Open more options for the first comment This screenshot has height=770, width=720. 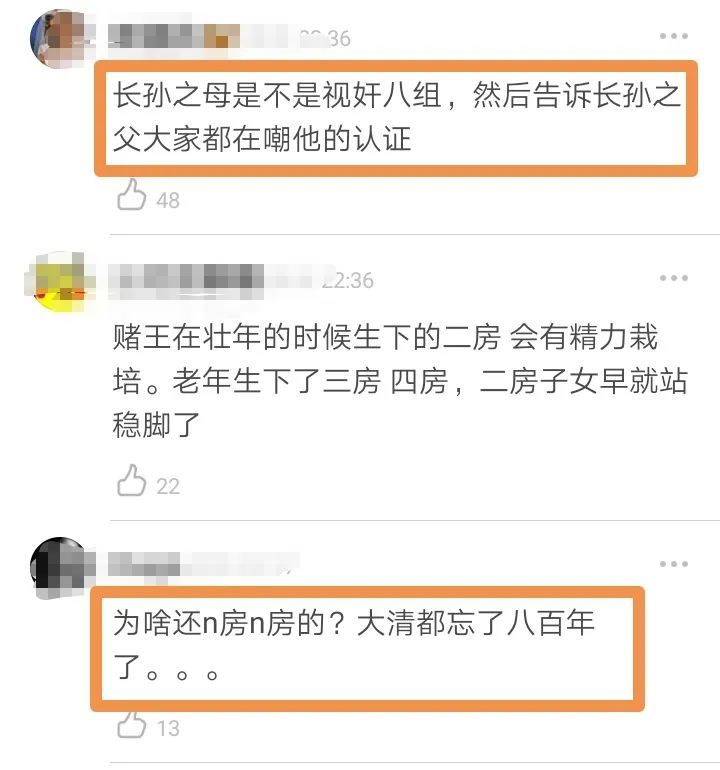pyautogui.click(x=673, y=36)
